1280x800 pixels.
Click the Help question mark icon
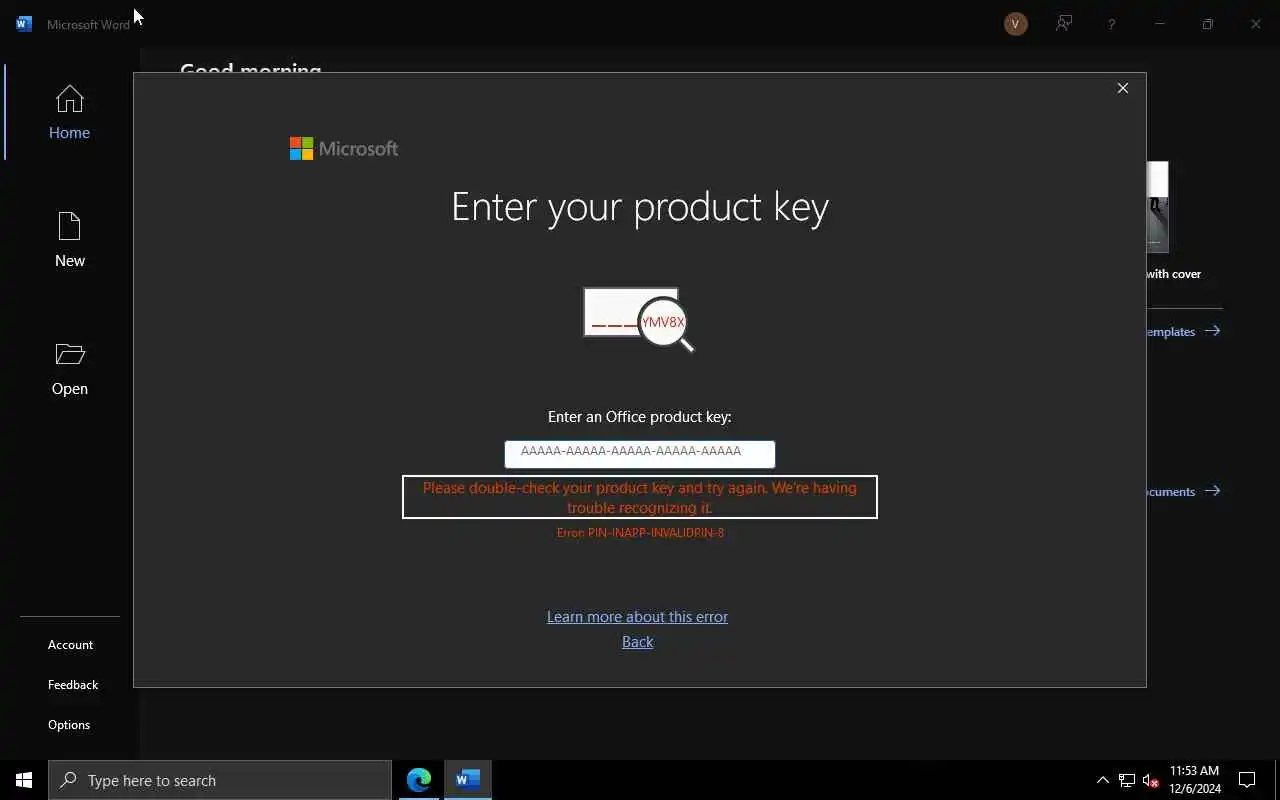1111,24
